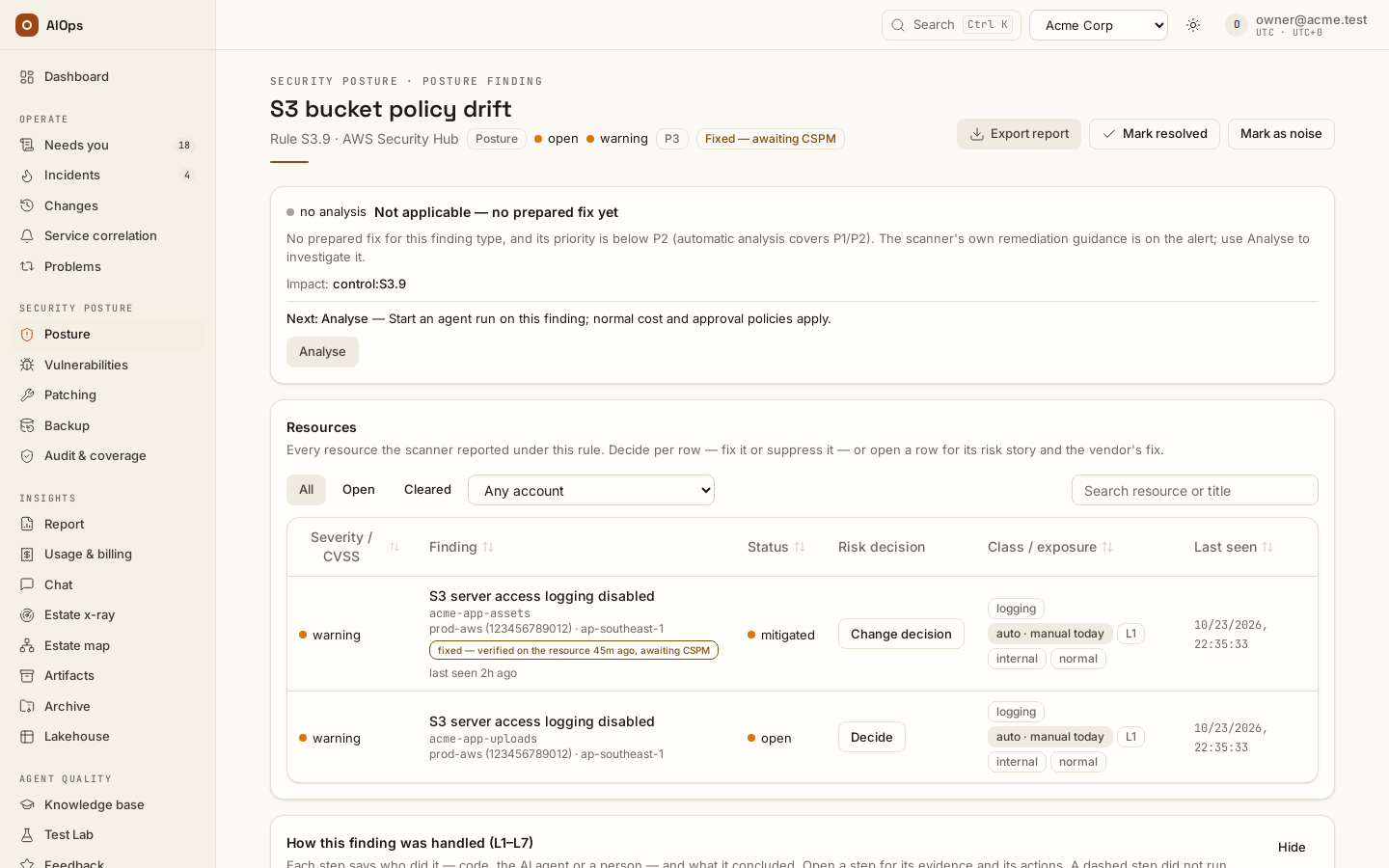Click Change decision for acme-app-assets
This screenshot has width=1389, height=868.
[901, 634]
